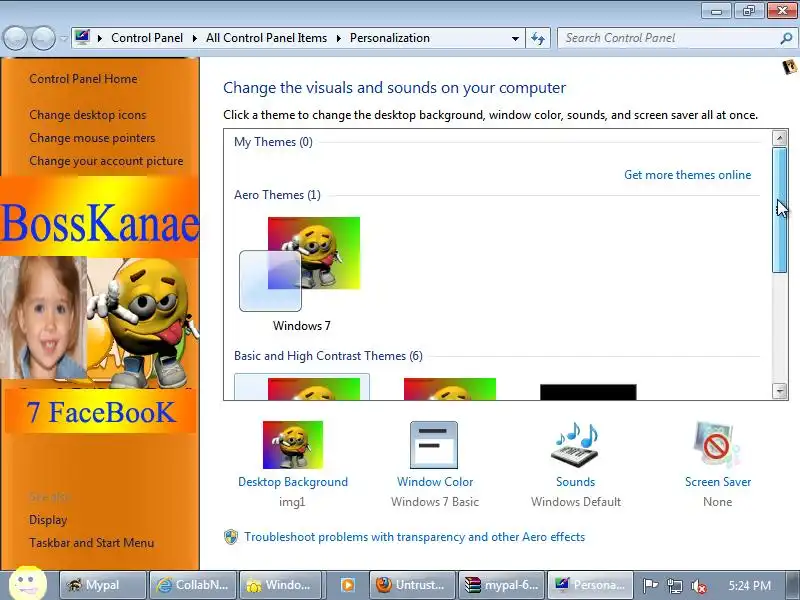The height and width of the screenshot is (600, 800).
Task: Select the black High Contrast theme thumbnail
Action: tap(588, 392)
